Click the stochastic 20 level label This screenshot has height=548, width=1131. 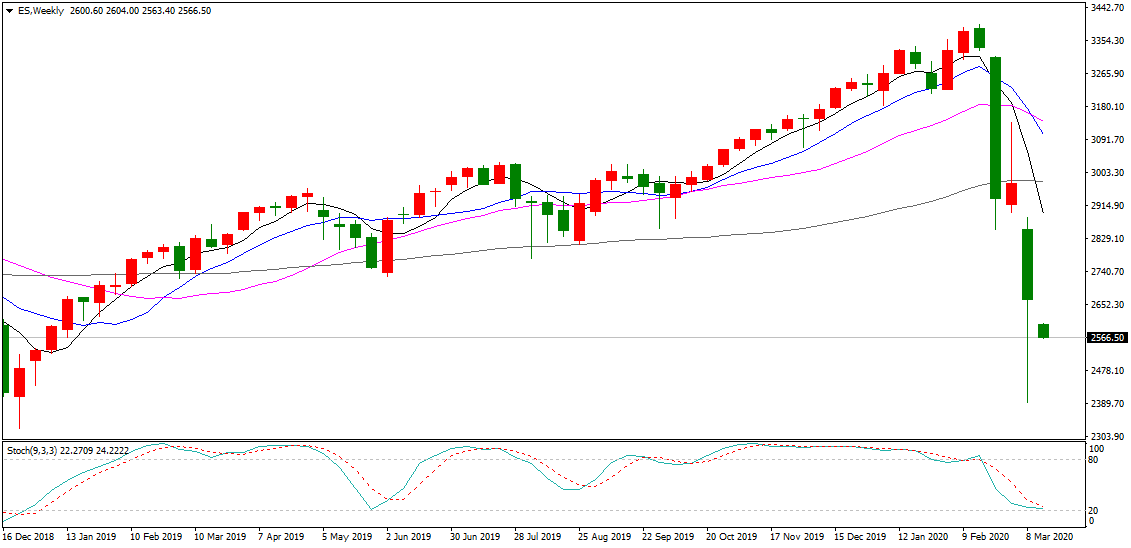point(1095,510)
